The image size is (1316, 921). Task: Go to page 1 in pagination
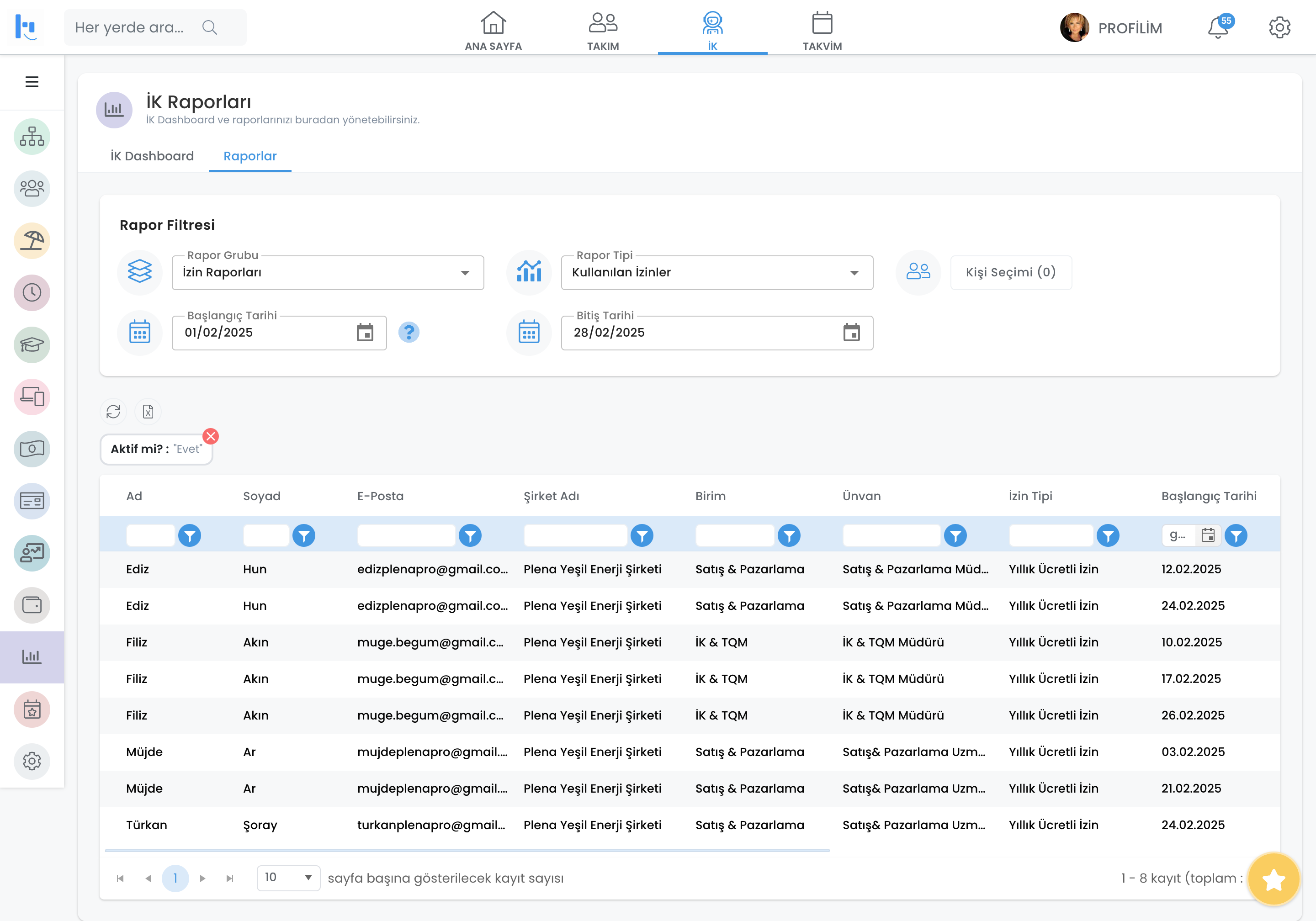click(175, 878)
